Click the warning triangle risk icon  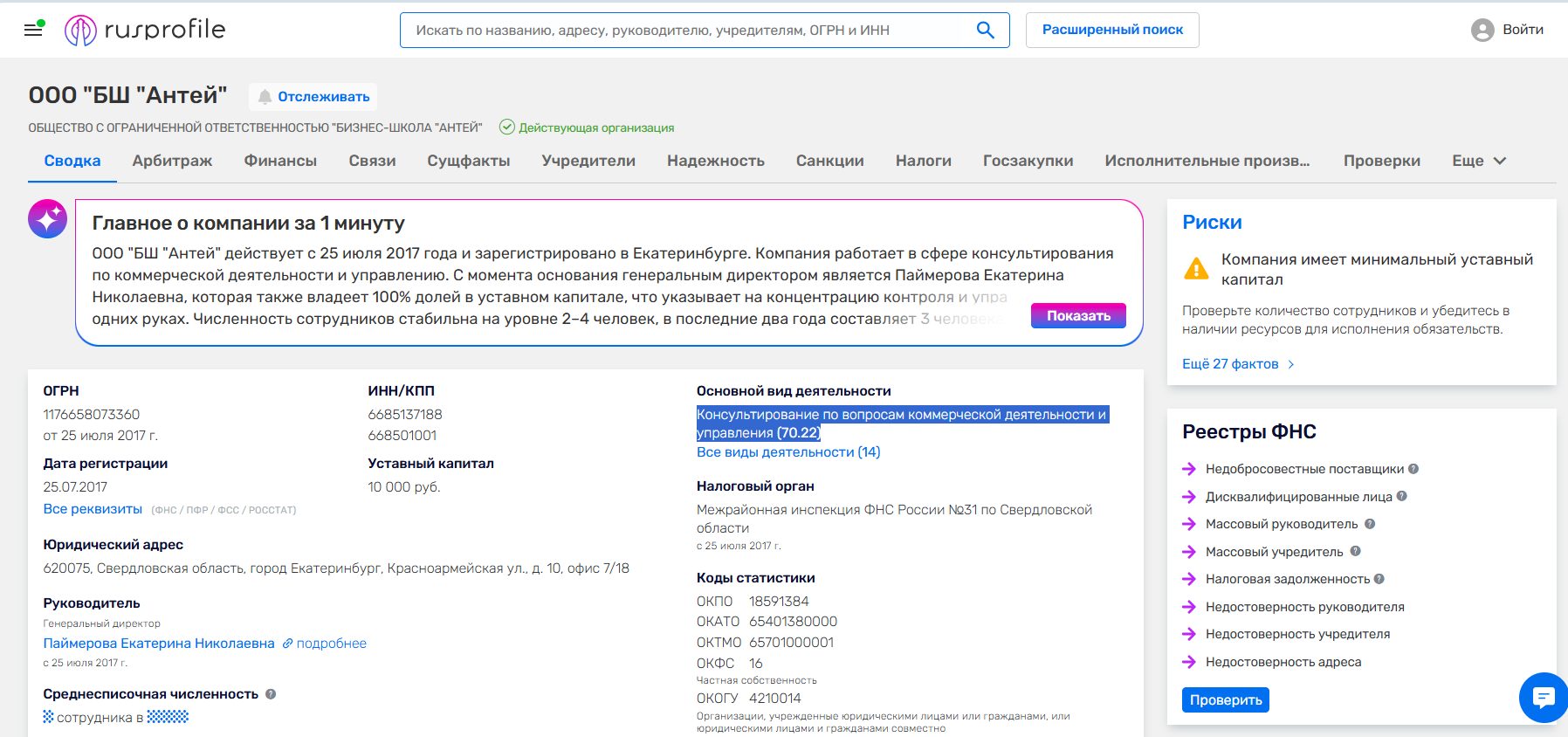[1196, 269]
